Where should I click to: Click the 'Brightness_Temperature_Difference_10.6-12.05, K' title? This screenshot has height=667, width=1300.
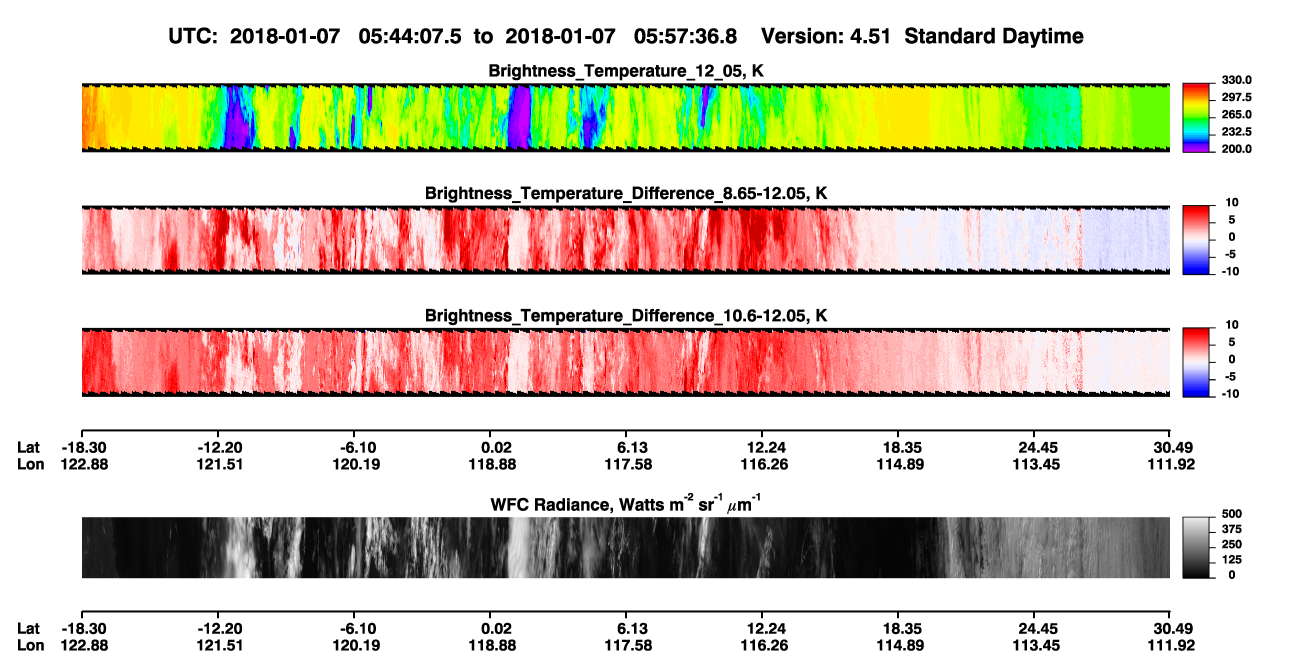(x=626, y=316)
